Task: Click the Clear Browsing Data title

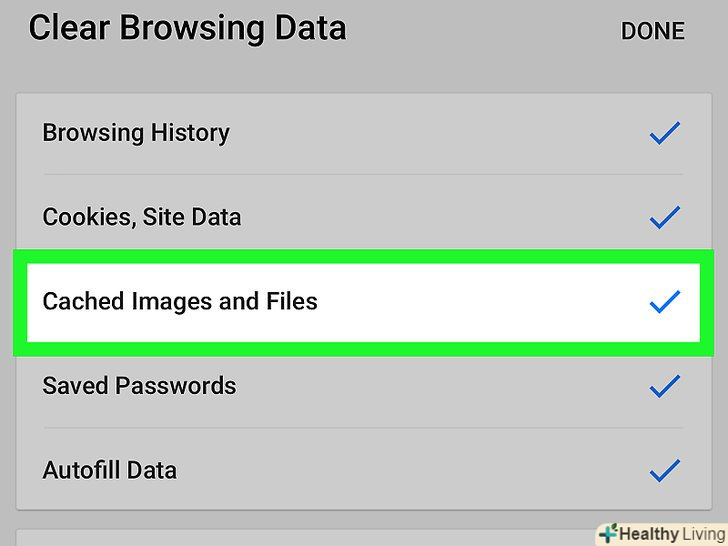Action: [x=187, y=28]
